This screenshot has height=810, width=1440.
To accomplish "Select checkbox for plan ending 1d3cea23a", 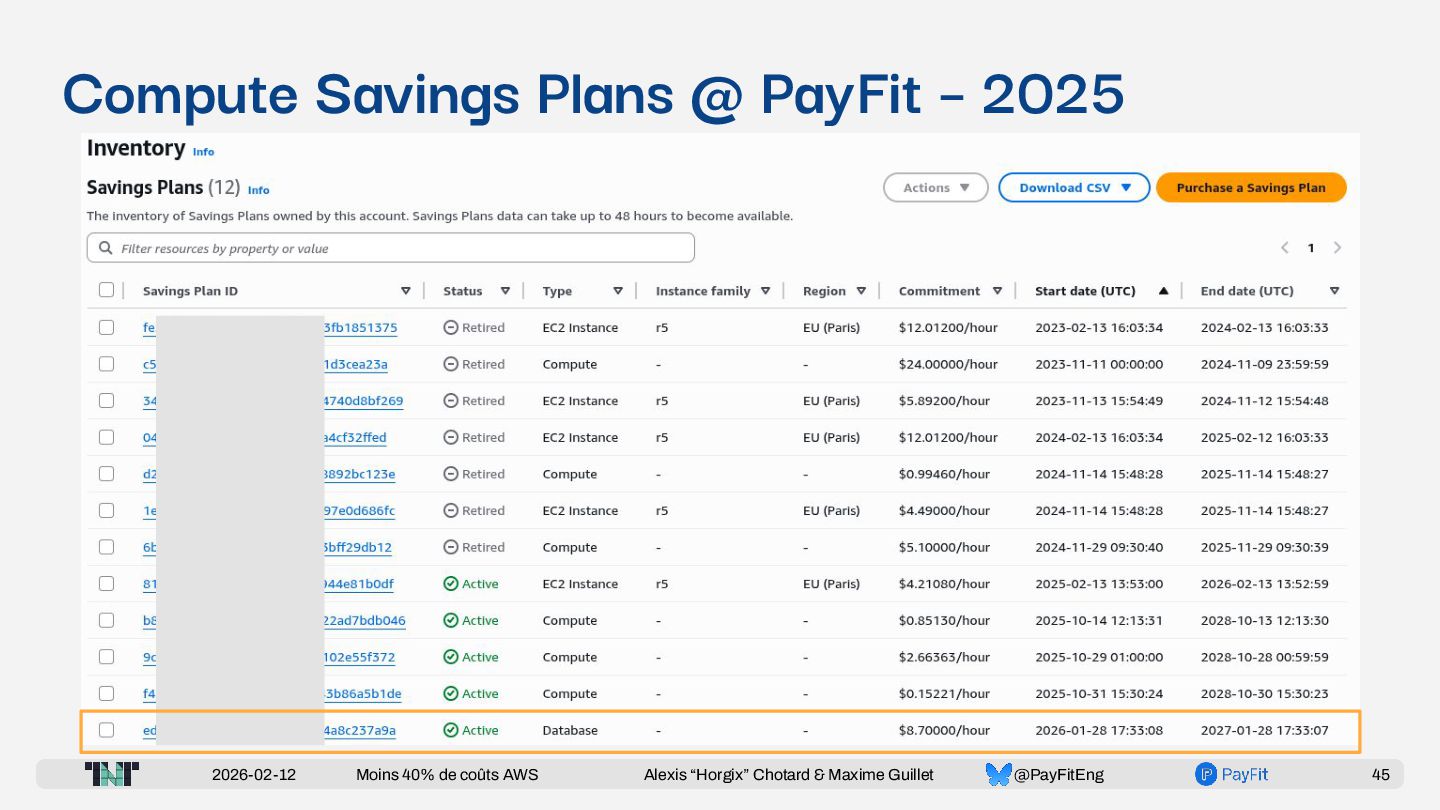I will 106,364.
